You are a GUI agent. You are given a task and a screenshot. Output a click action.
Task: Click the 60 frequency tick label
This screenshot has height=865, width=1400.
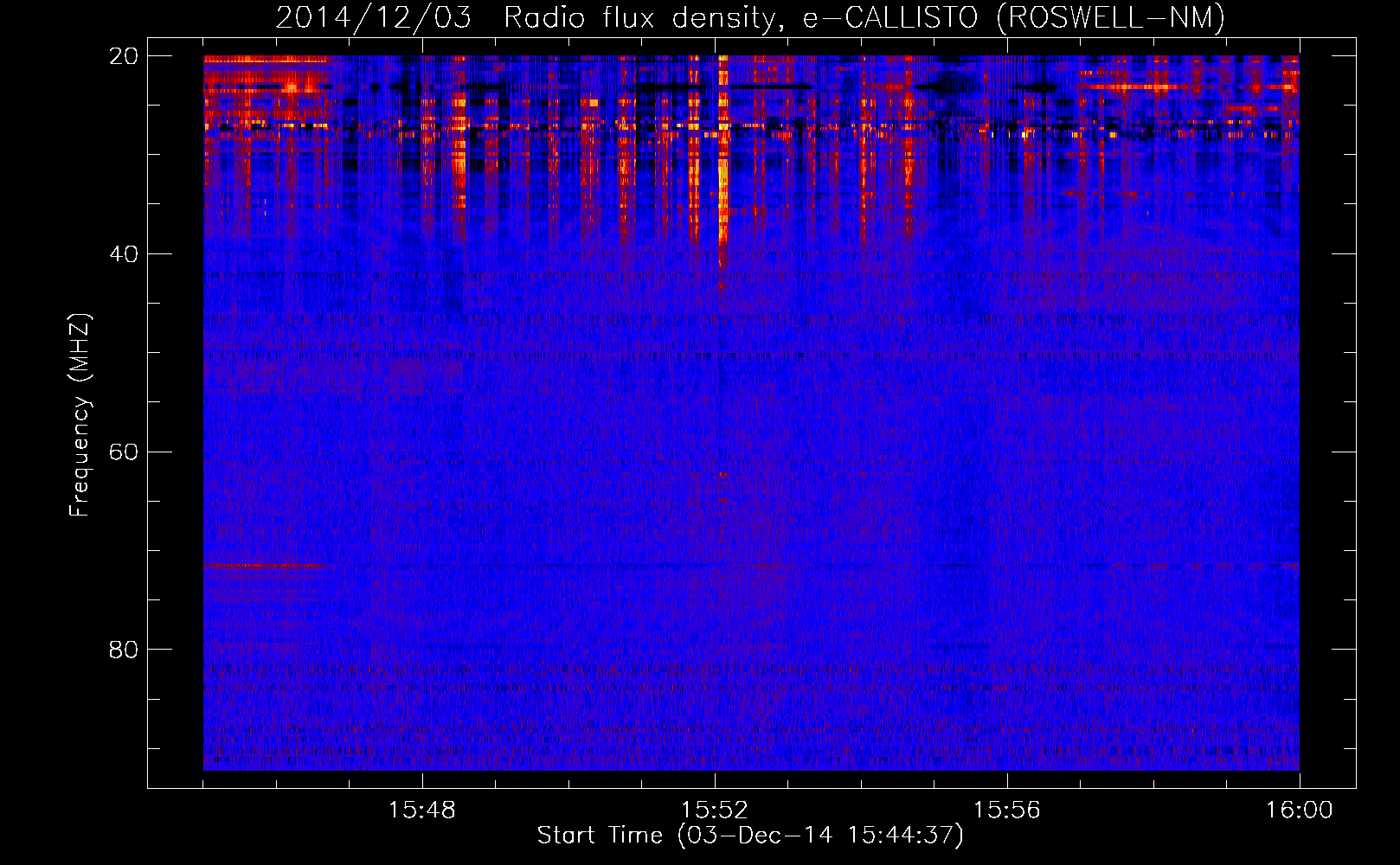point(124,452)
